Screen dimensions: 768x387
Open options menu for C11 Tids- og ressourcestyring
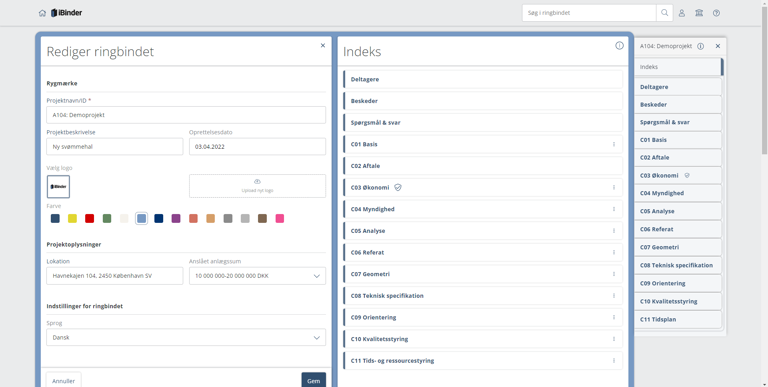pos(613,361)
